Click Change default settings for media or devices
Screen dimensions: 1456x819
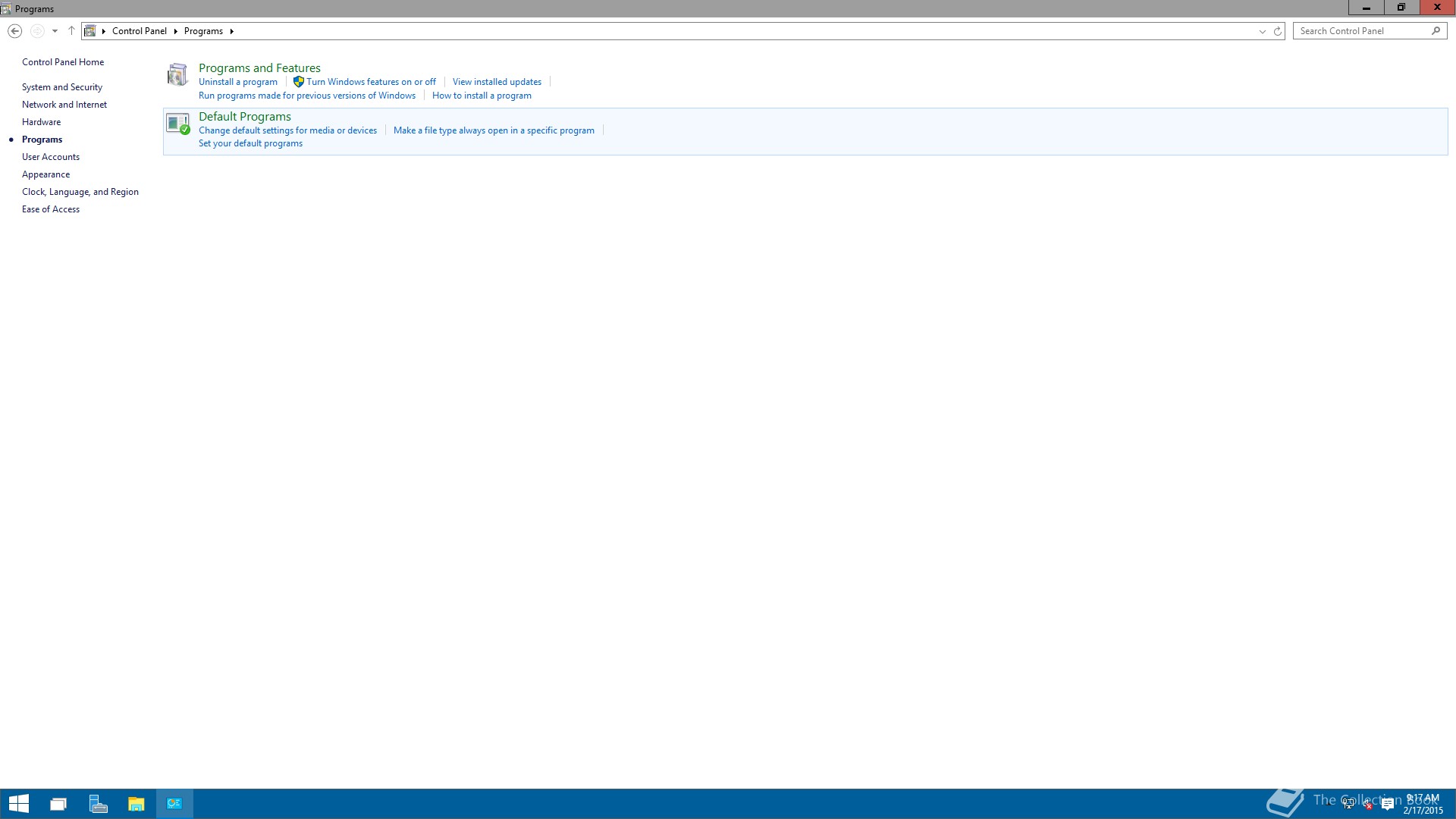287,130
